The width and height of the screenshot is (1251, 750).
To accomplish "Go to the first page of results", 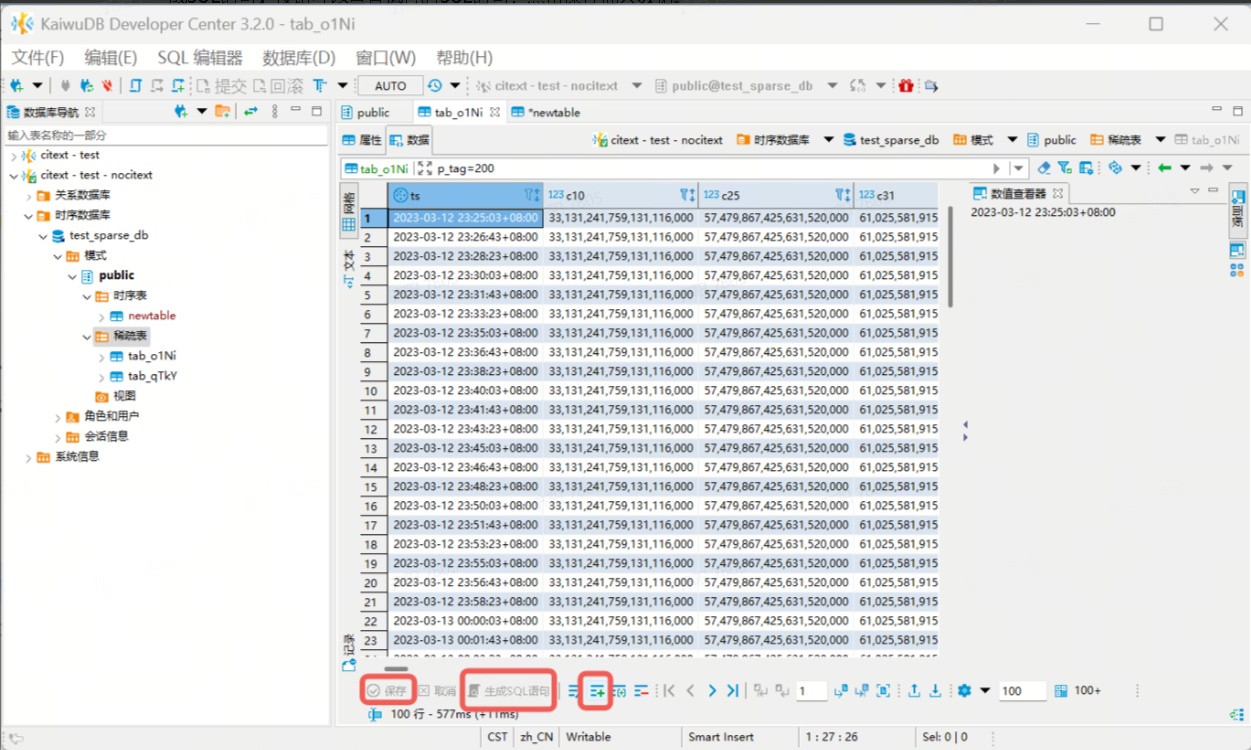I will coord(669,691).
